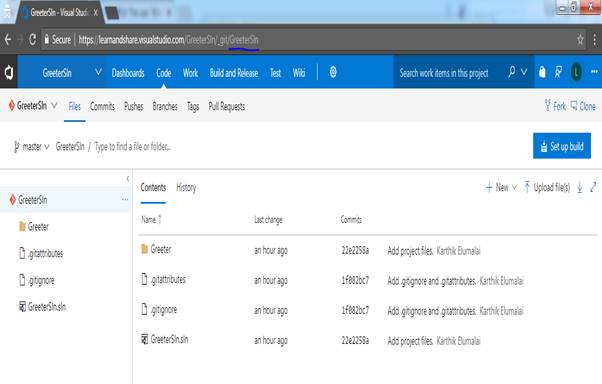Click the search magnifier icon

[x=511, y=72]
